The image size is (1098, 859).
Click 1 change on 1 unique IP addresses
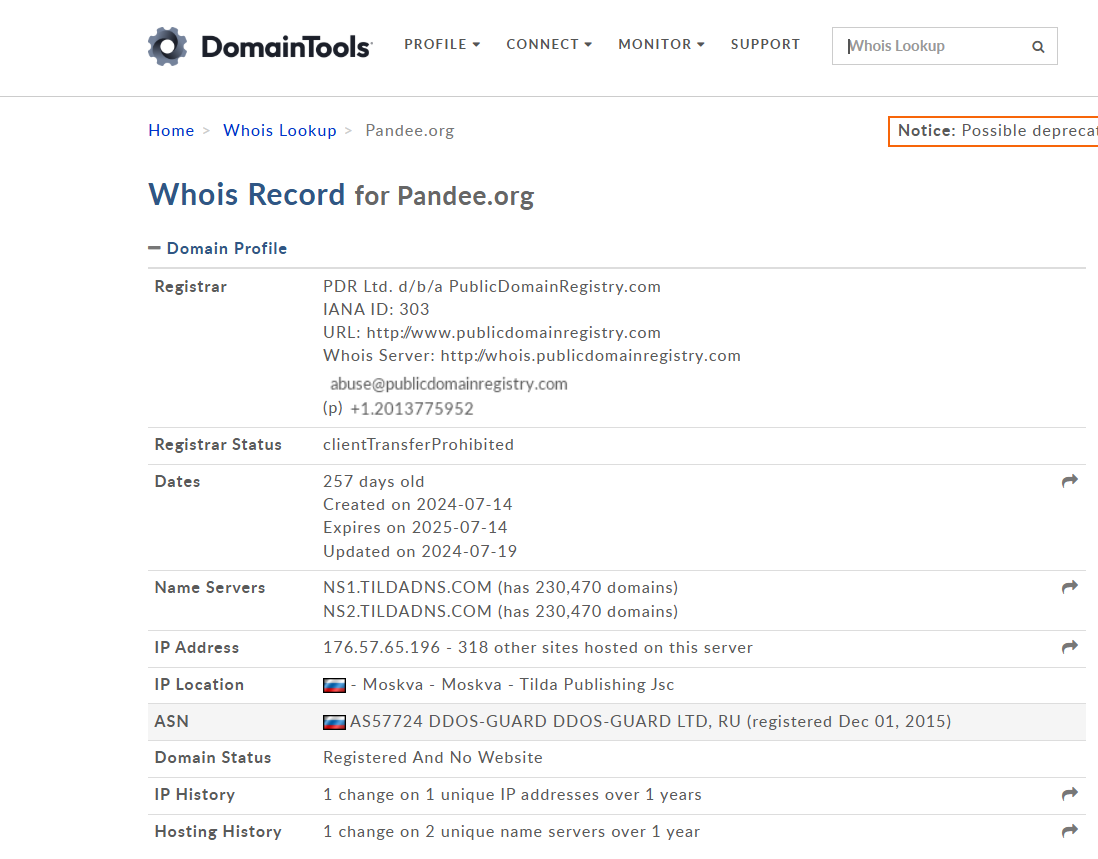tap(512, 795)
